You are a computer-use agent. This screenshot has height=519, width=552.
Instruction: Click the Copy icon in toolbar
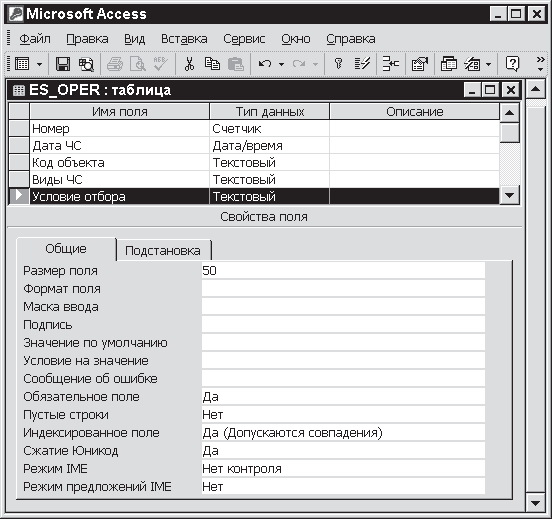212,64
